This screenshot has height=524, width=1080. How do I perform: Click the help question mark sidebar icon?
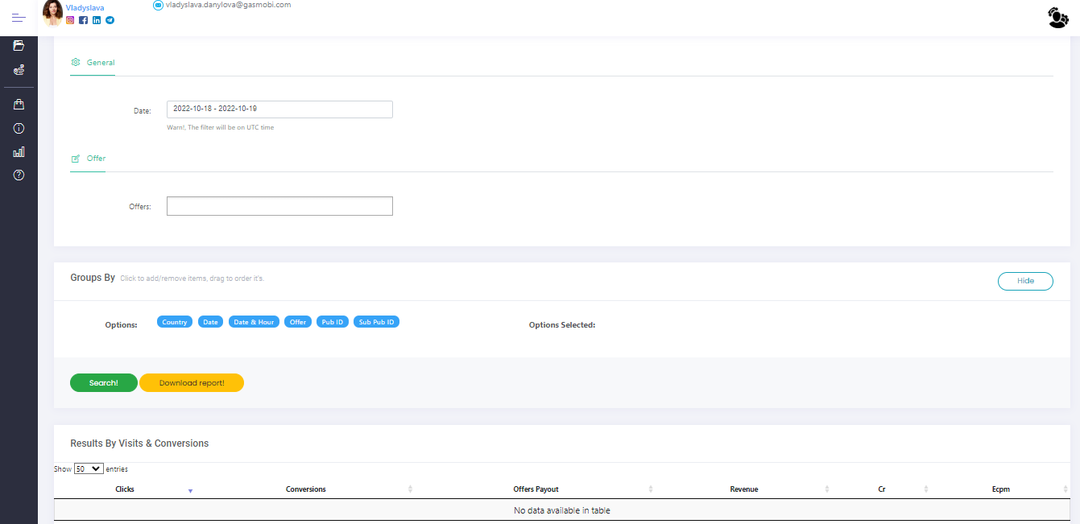point(18,175)
